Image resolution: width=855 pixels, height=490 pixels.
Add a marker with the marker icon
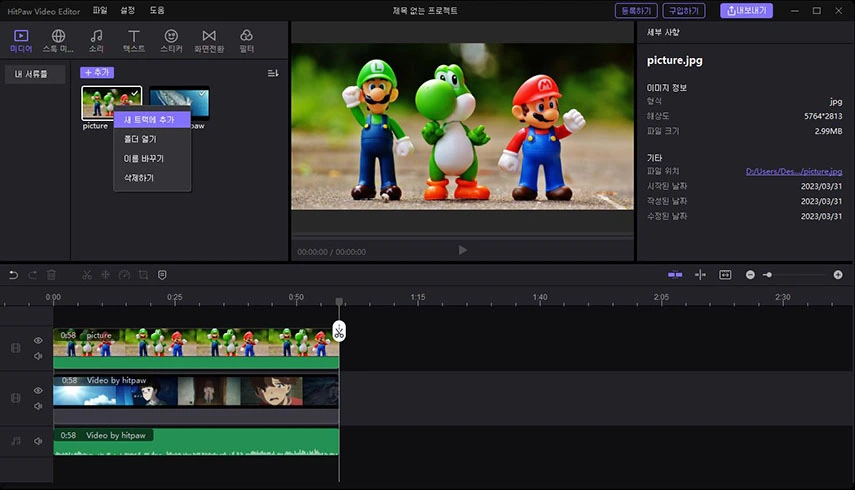pyautogui.click(x=162, y=275)
